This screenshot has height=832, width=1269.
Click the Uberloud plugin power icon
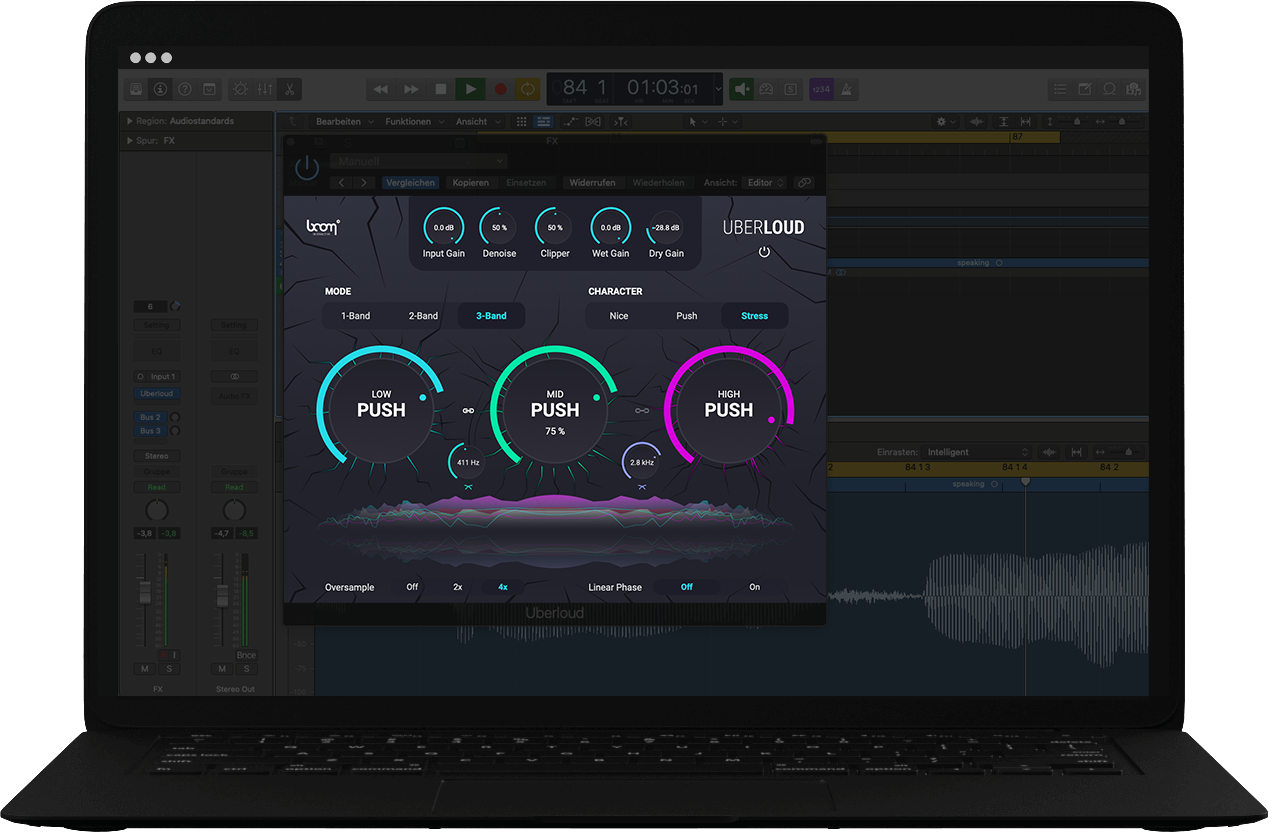(764, 252)
